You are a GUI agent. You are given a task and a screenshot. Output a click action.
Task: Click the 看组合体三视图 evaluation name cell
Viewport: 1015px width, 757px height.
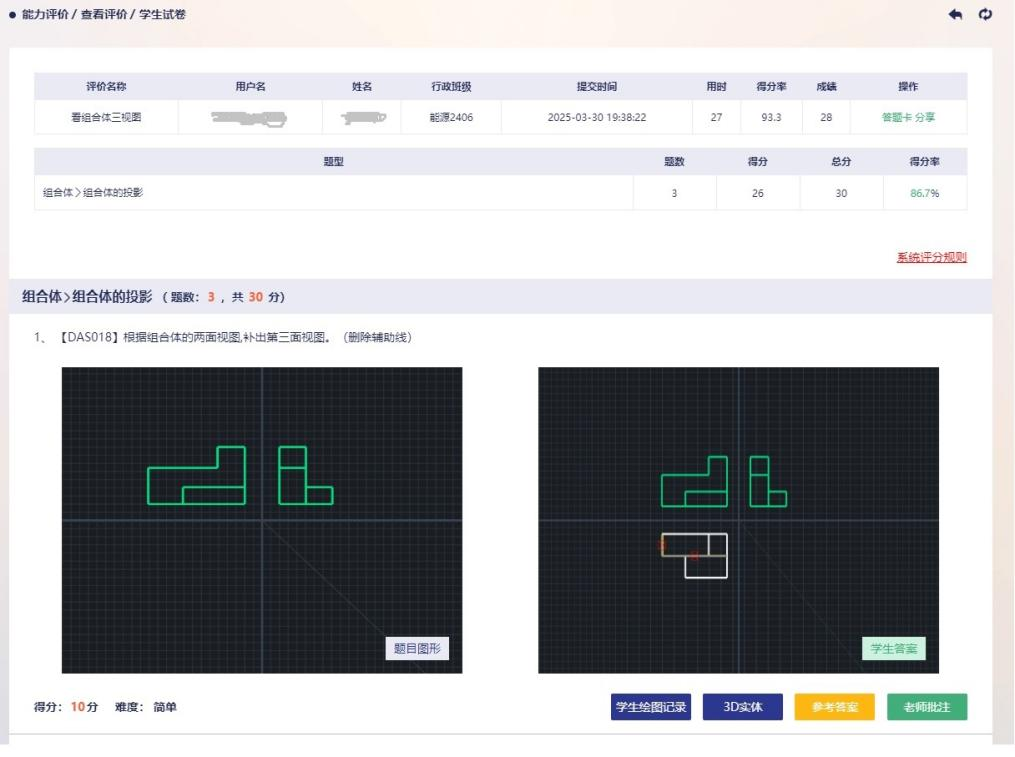pyautogui.click(x=106, y=117)
